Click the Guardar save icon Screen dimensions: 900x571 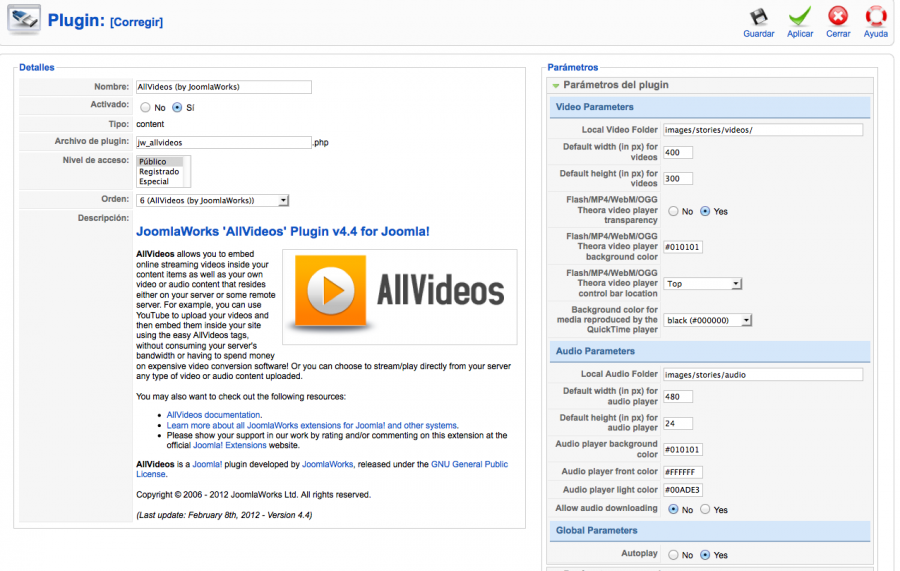759,17
